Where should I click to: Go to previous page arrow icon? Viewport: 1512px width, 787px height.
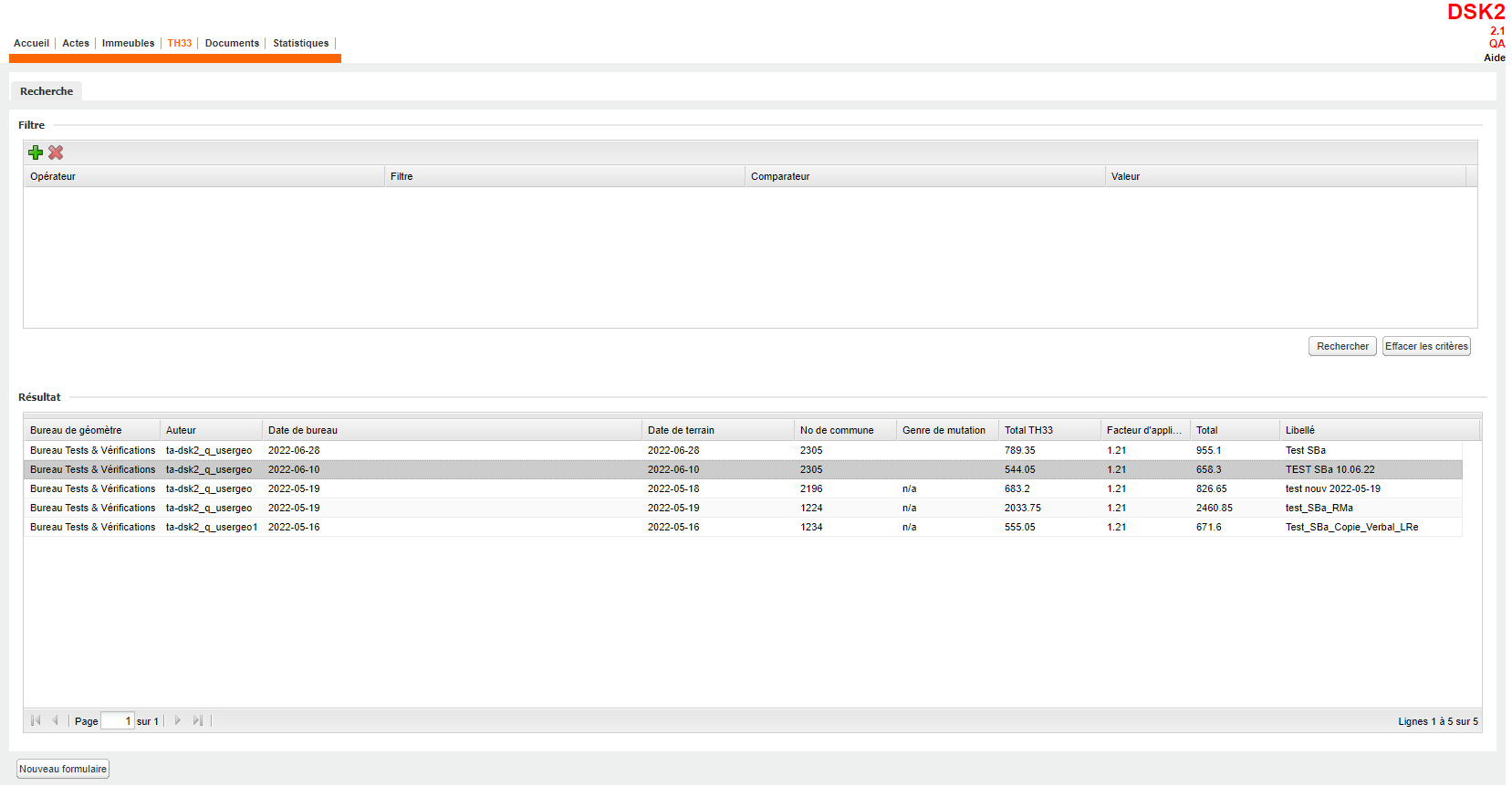55,720
